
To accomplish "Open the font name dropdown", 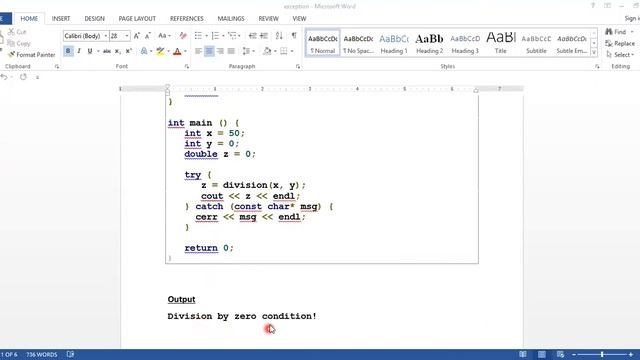I will tap(106, 36).
